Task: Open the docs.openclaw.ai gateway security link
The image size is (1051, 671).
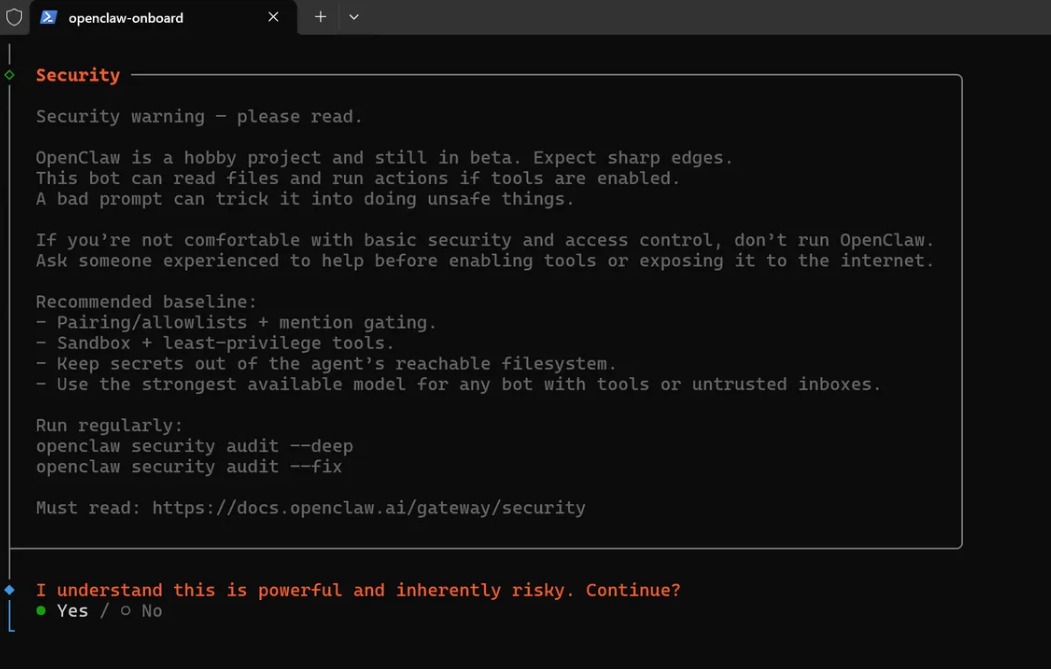Action: [369, 507]
